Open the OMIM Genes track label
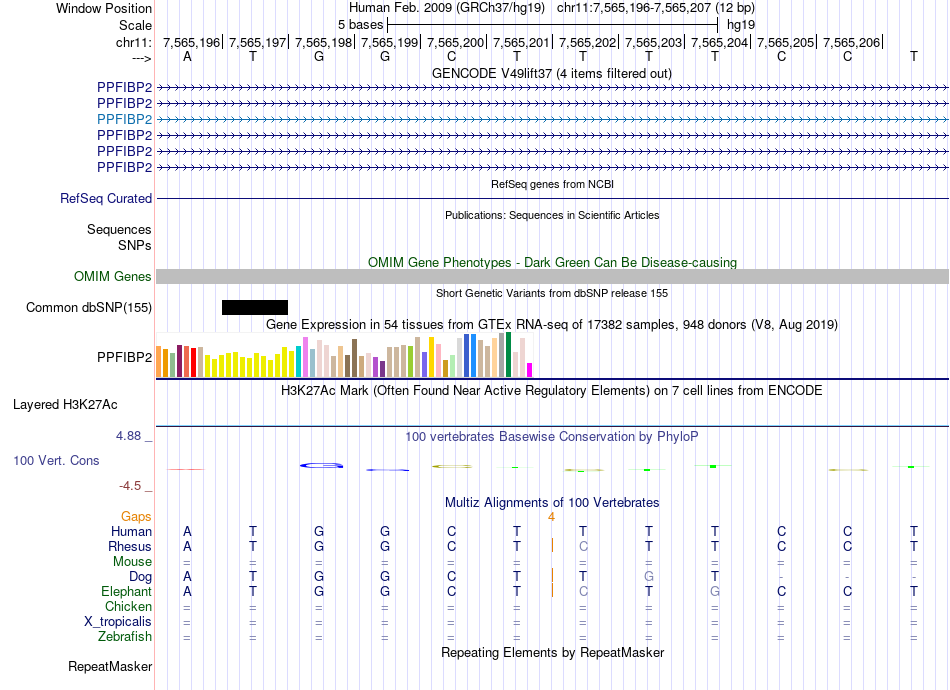Viewport: 950px width, 690px height. pos(112,276)
